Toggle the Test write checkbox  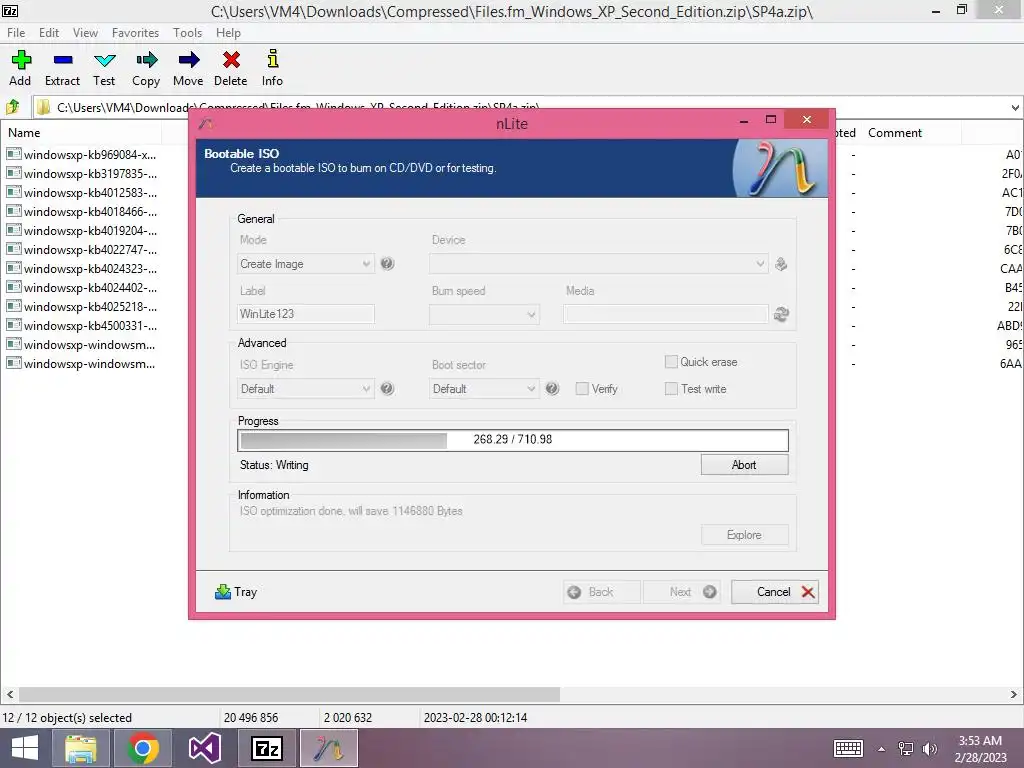pyautogui.click(x=671, y=389)
